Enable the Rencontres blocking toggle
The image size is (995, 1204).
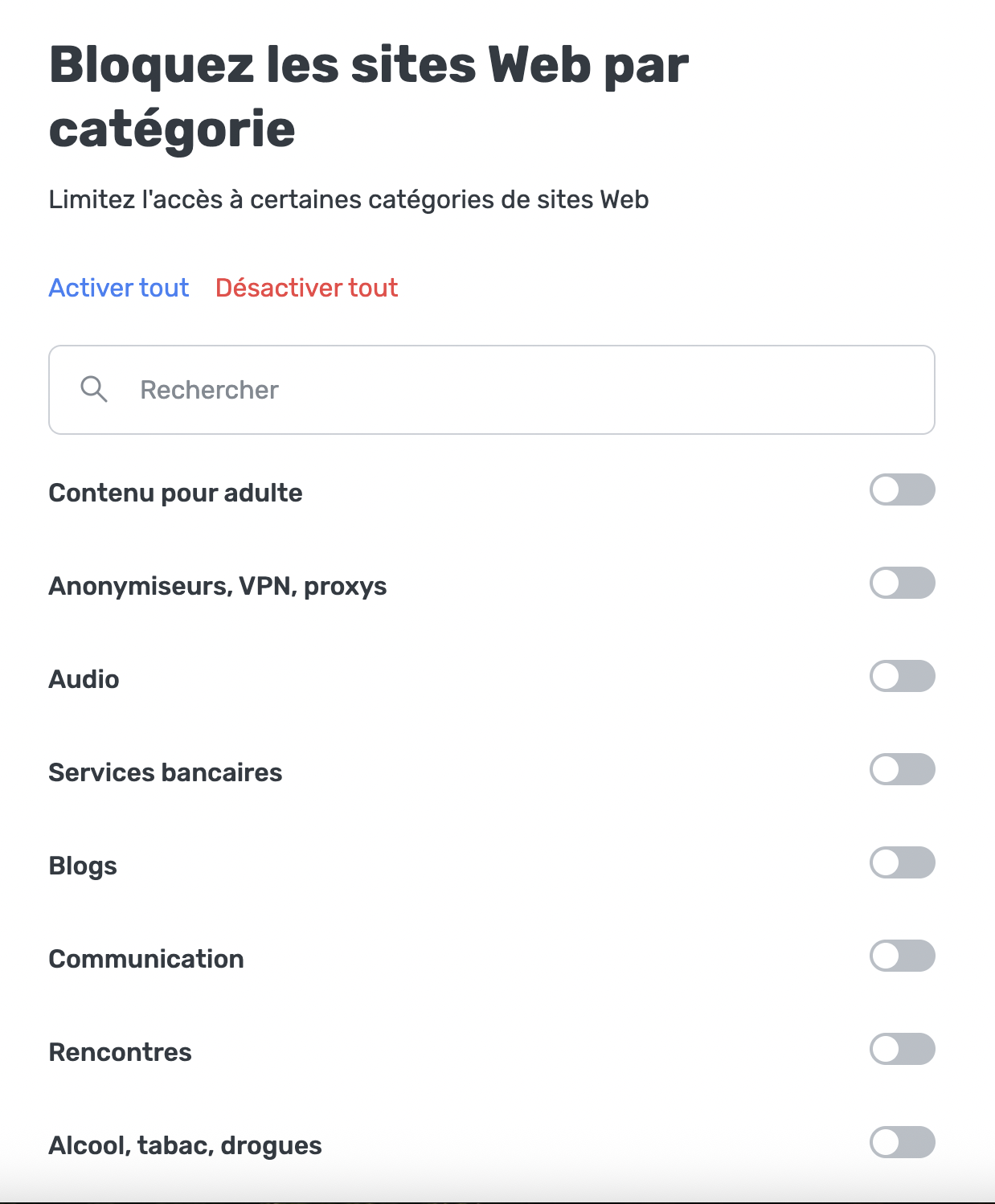pyautogui.click(x=902, y=1049)
